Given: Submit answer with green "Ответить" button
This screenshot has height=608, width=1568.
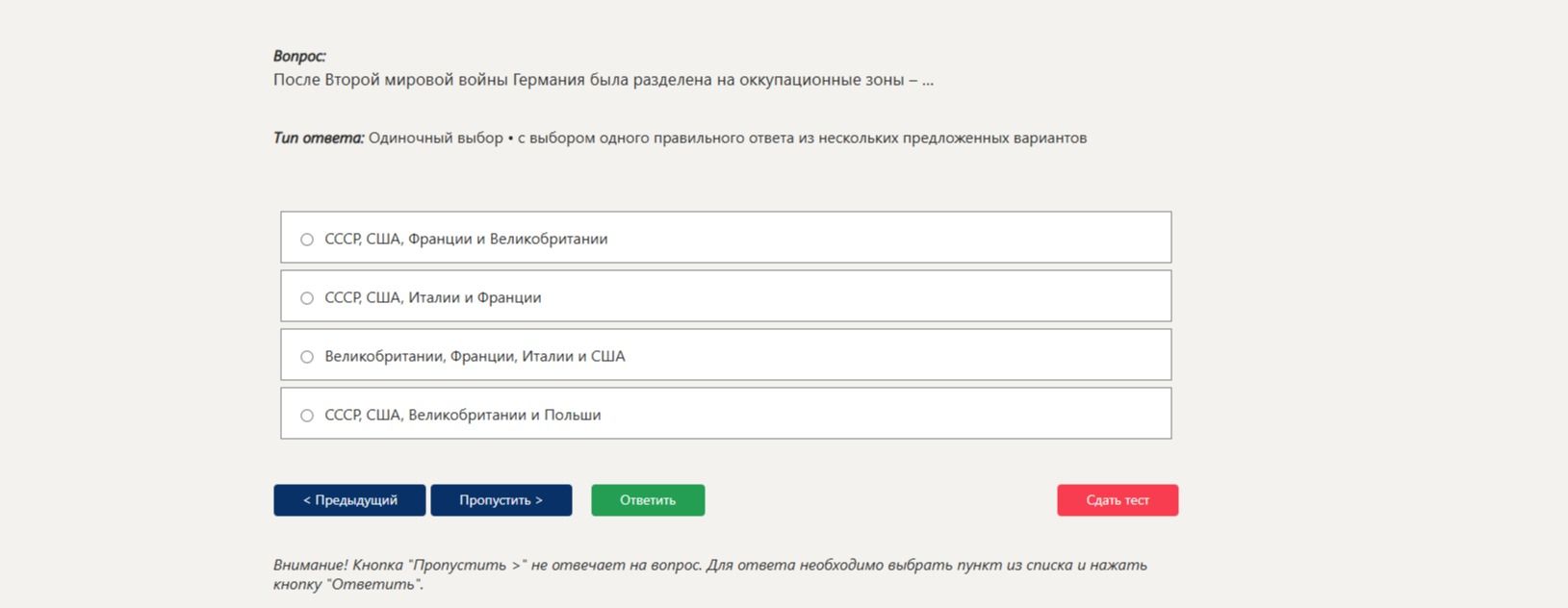Looking at the screenshot, I should 648,500.
